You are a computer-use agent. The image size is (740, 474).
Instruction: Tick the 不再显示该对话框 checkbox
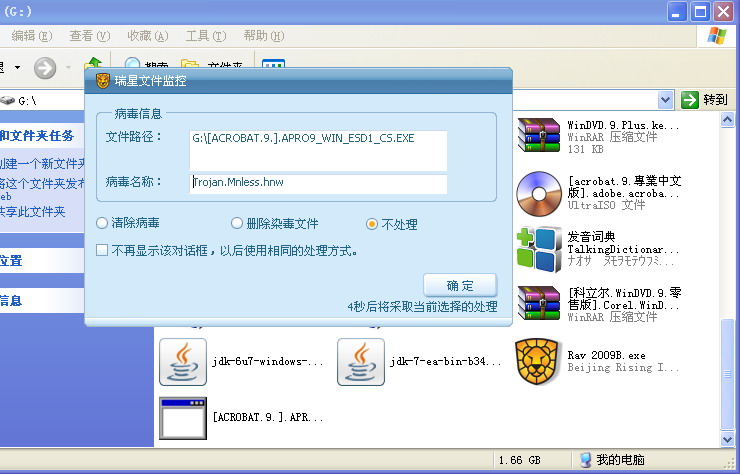(102, 250)
